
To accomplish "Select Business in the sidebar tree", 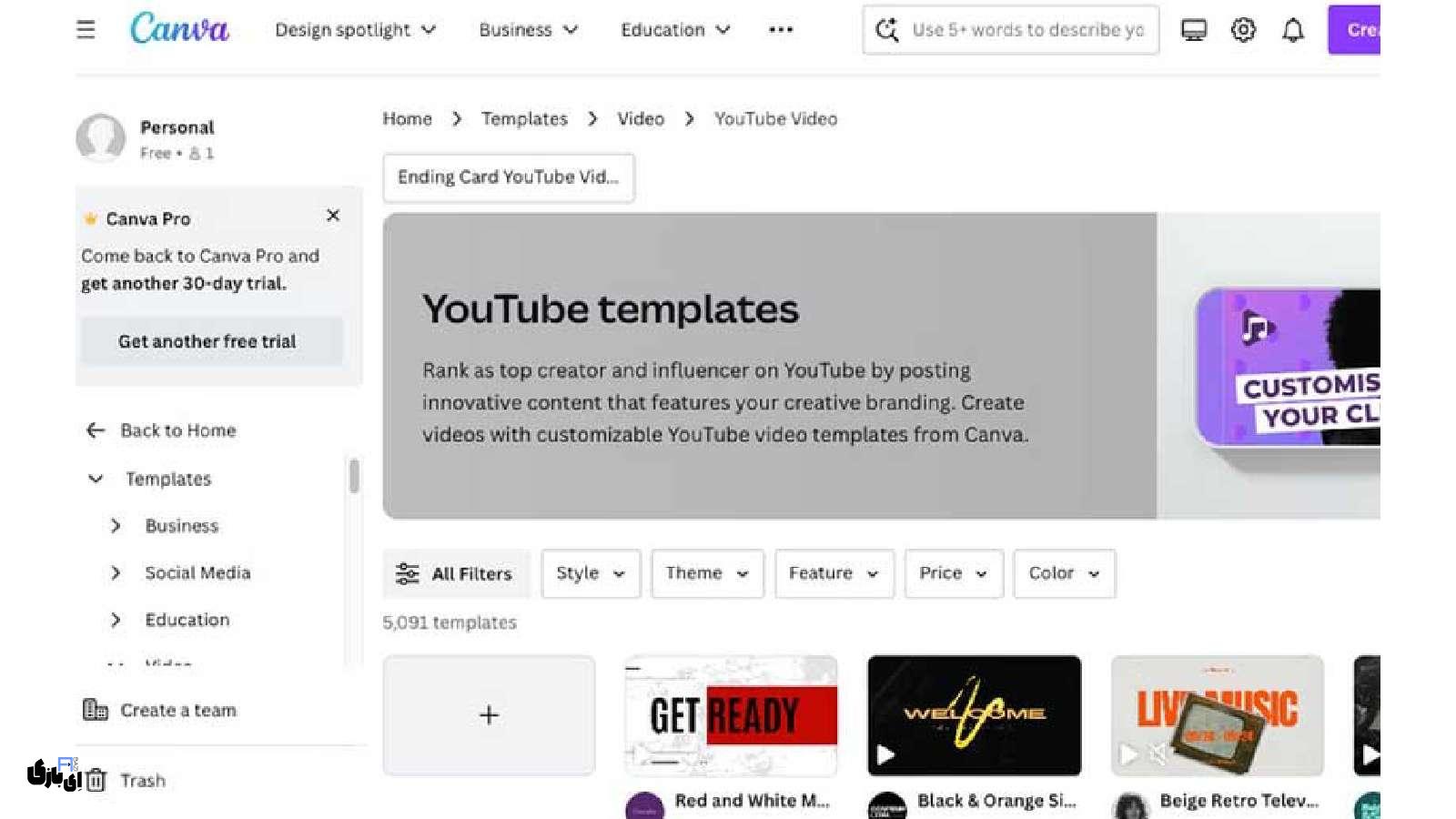I will (x=182, y=526).
